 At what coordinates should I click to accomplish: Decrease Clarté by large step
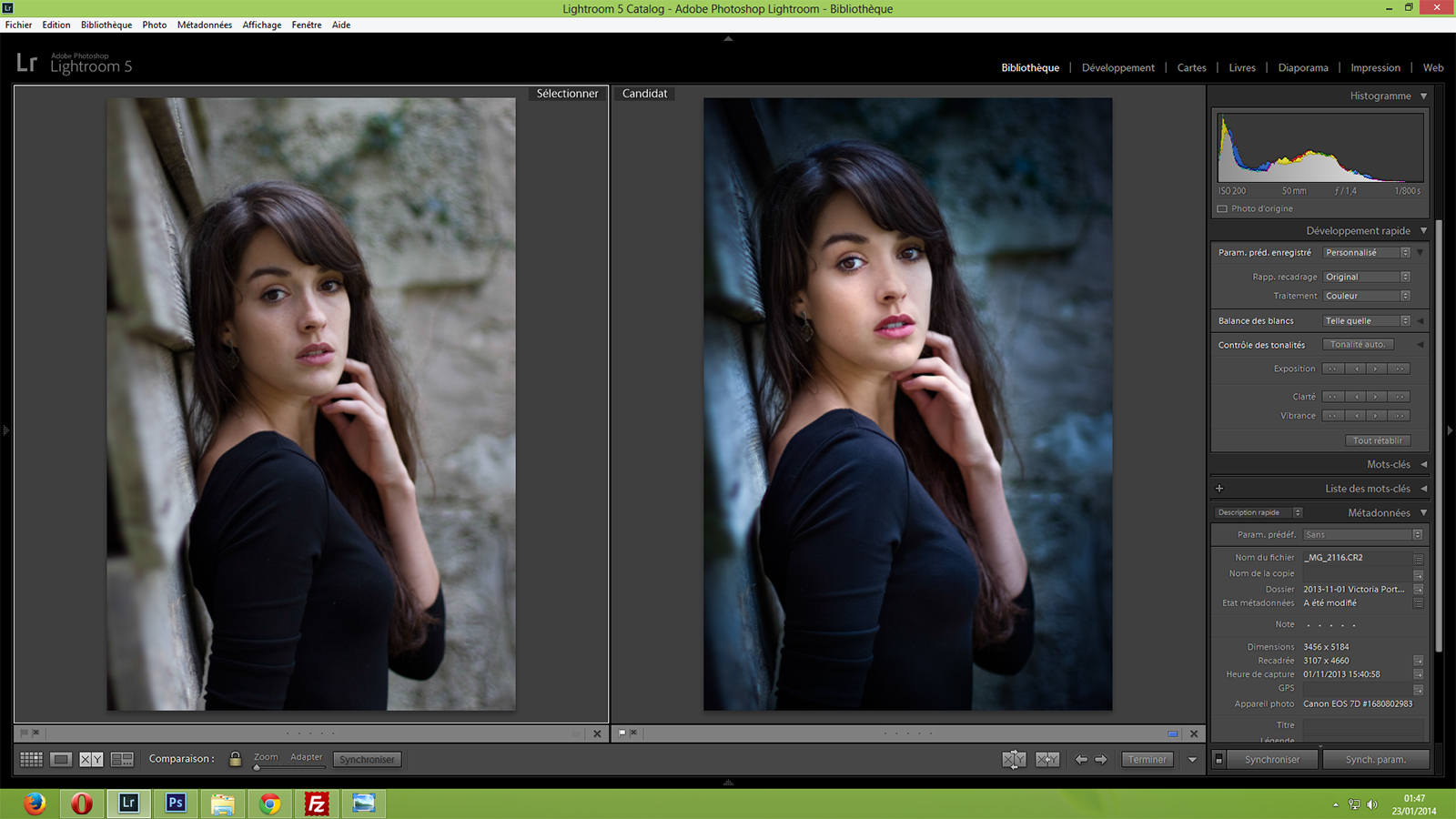pyautogui.click(x=1333, y=397)
